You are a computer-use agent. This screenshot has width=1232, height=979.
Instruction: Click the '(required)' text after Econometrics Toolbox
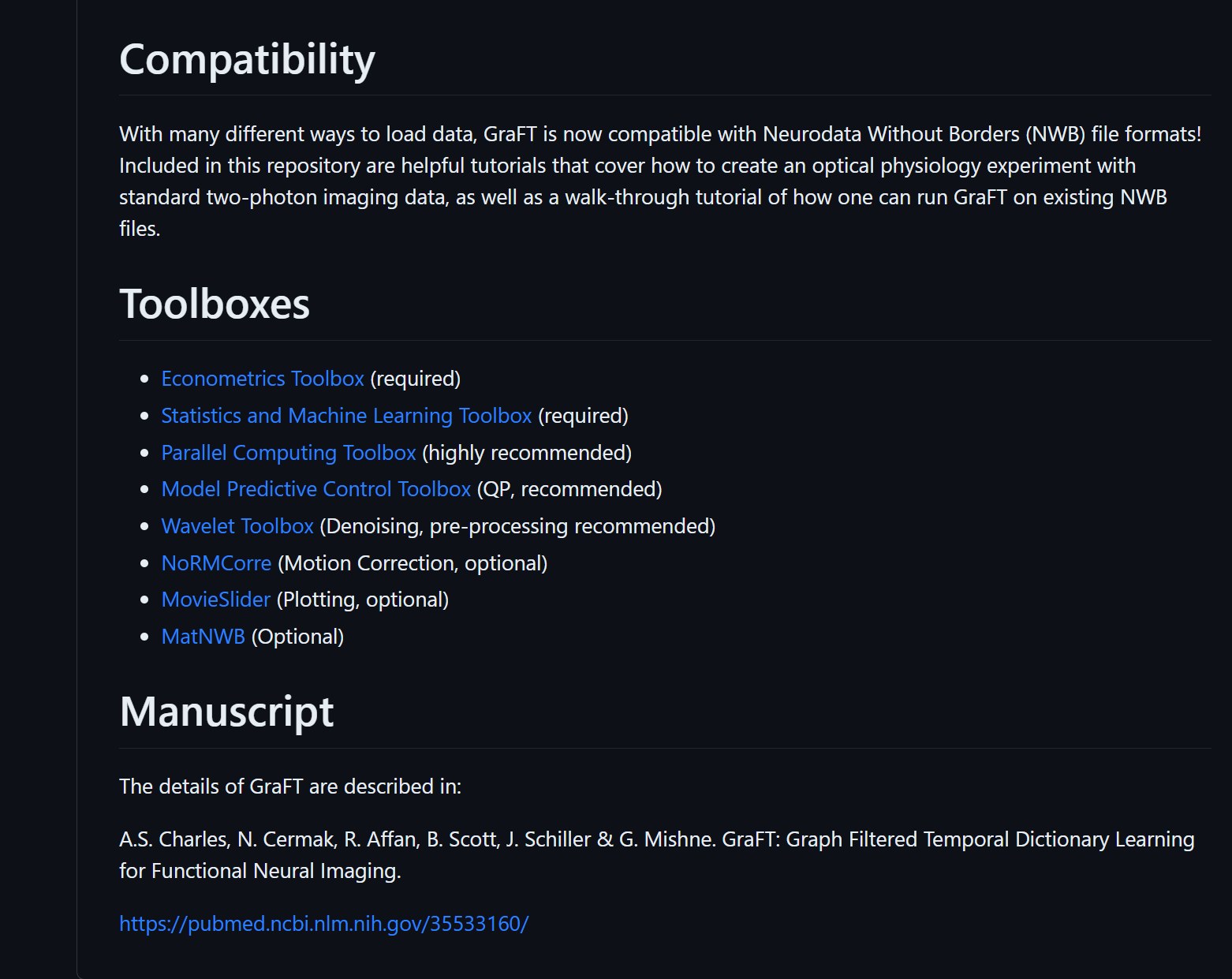(x=416, y=379)
